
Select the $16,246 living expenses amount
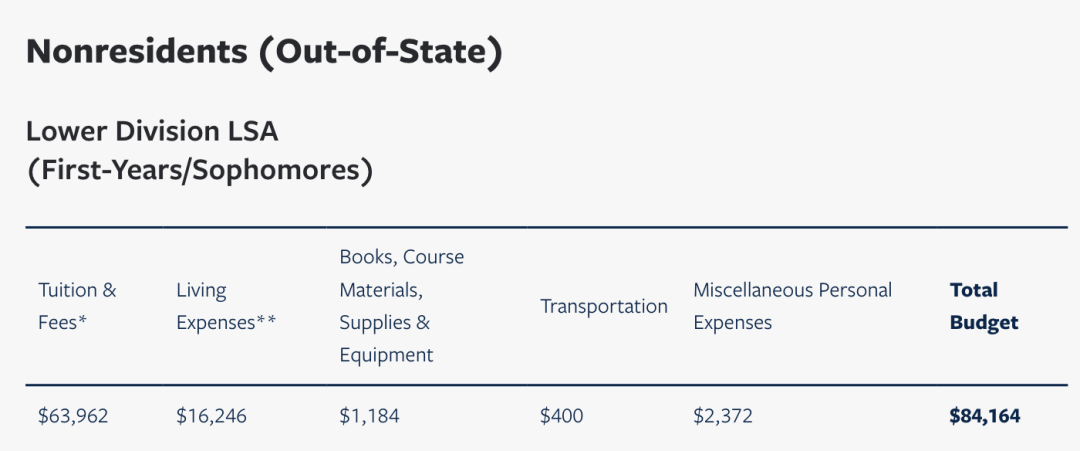point(210,416)
